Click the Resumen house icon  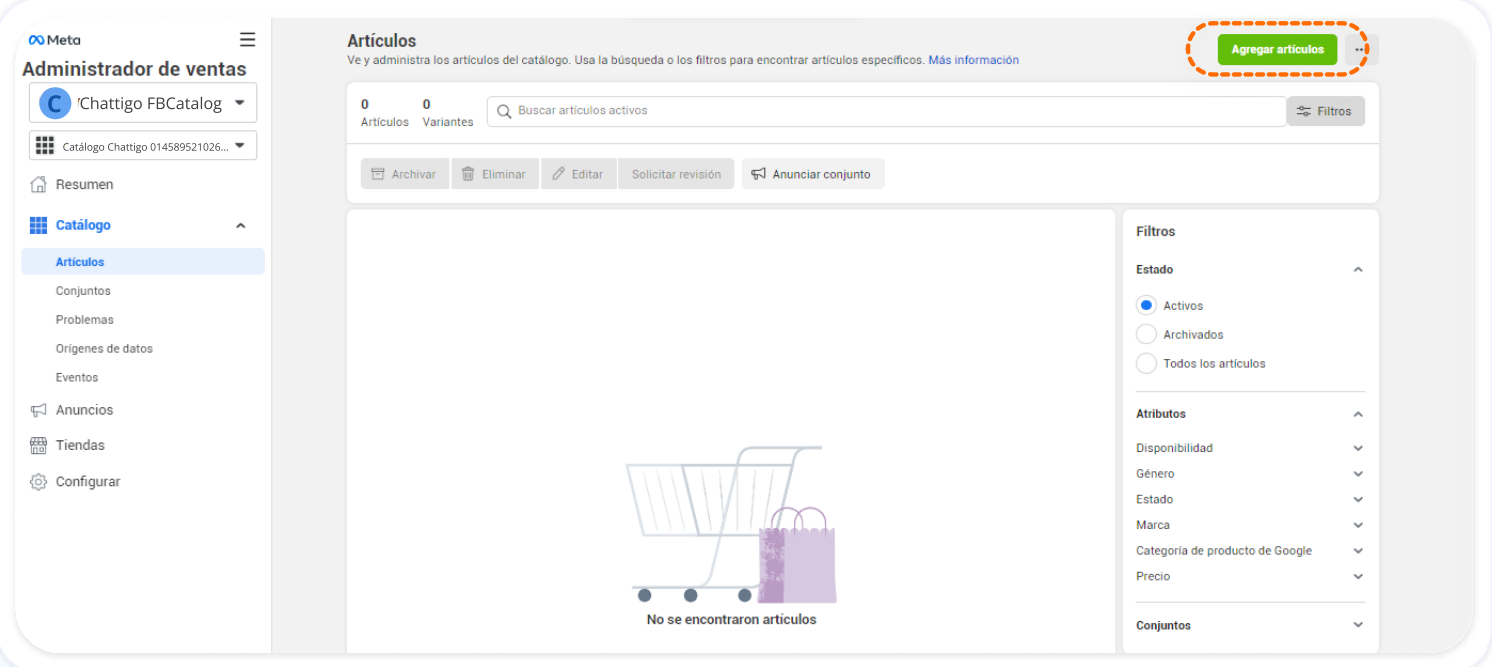pos(39,185)
